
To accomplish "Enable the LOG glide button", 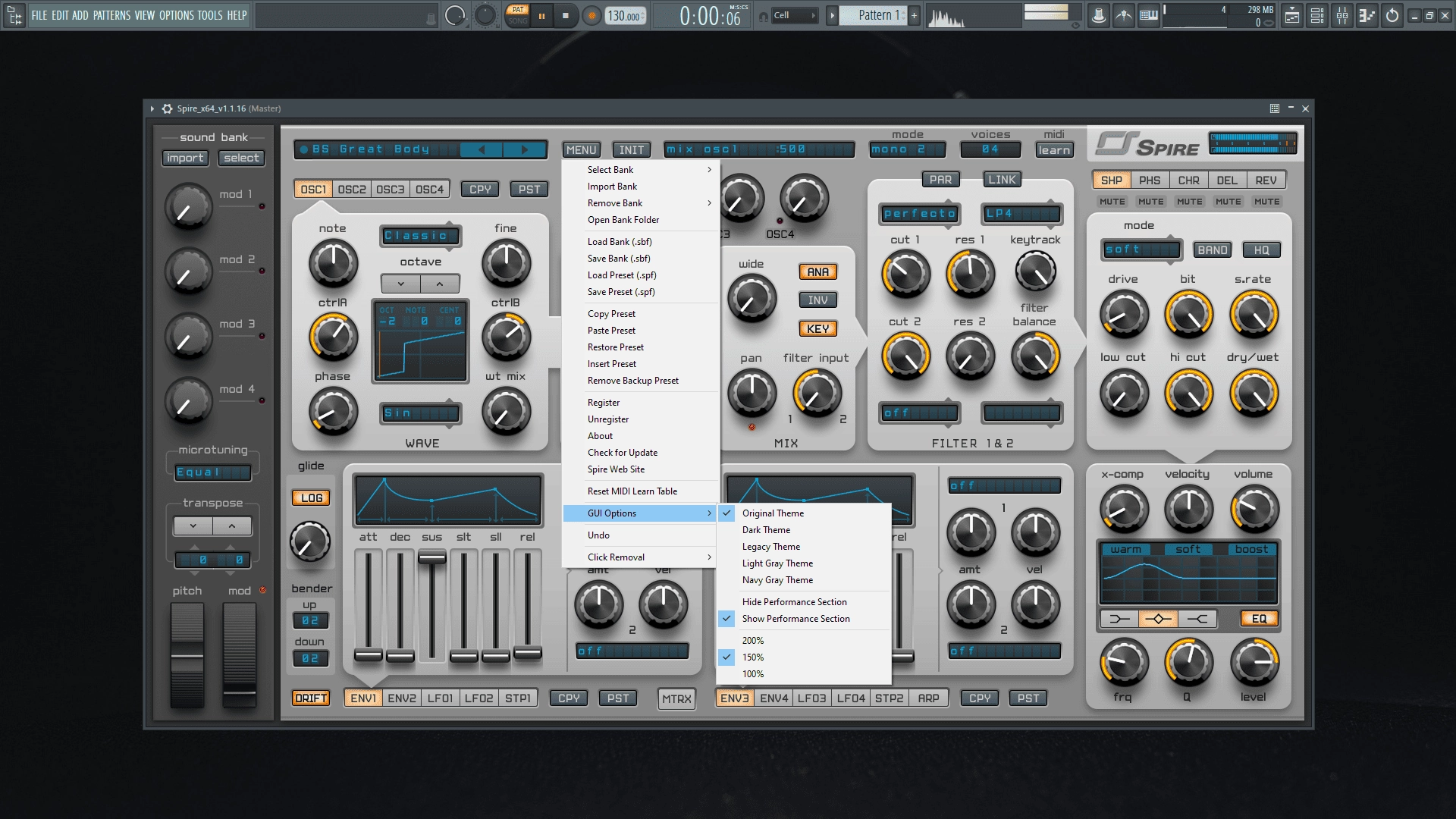I will coord(312,497).
